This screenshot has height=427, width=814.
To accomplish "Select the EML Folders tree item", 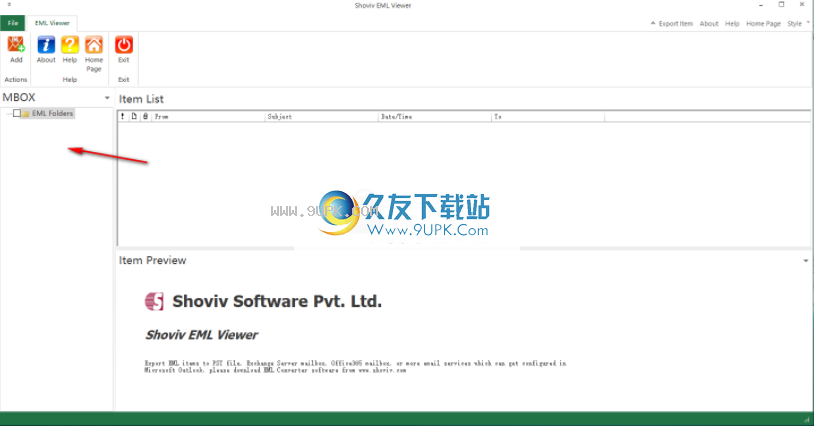I will (x=52, y=113).
